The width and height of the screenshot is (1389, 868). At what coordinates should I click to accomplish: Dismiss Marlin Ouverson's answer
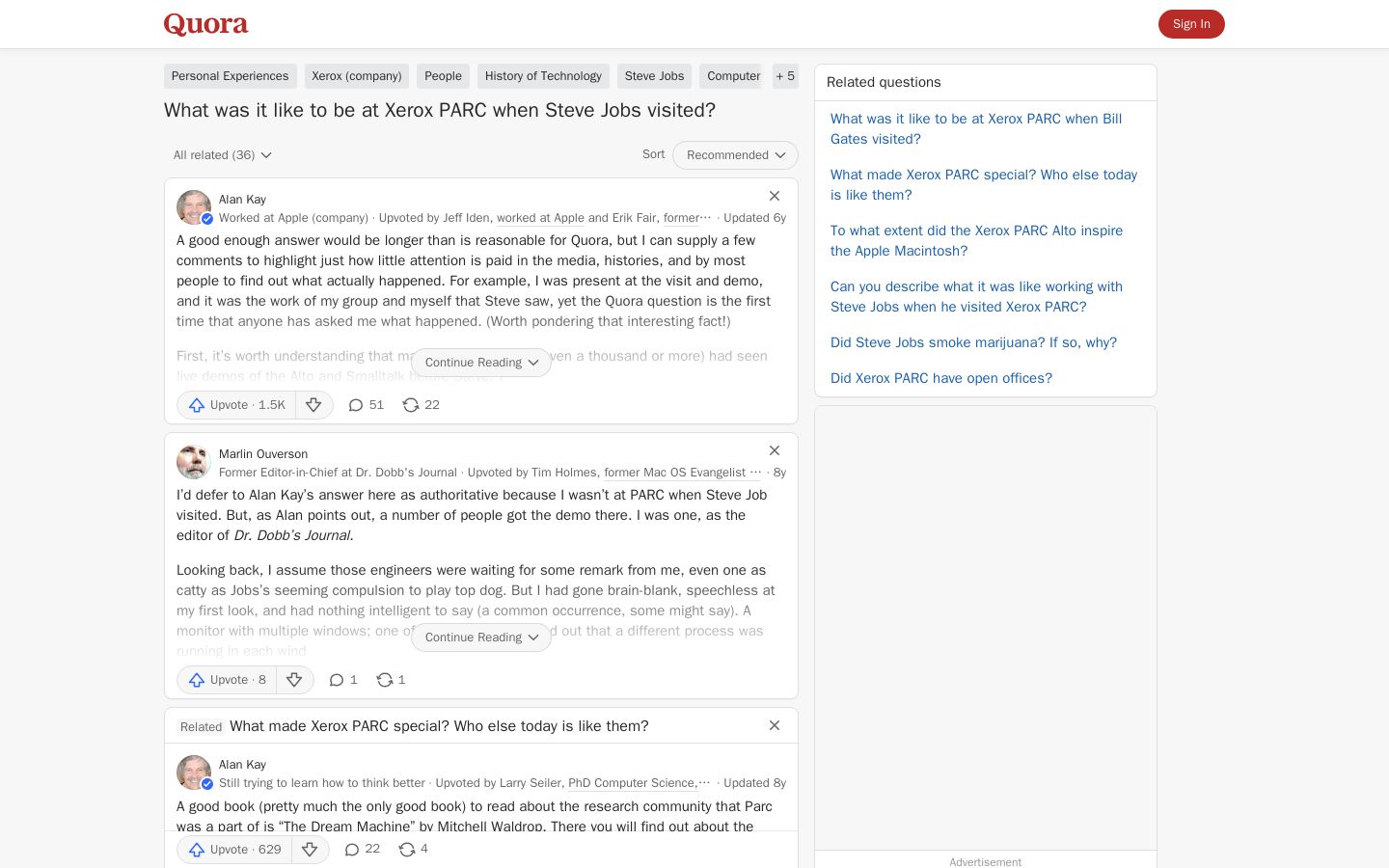tap(775, 450)
